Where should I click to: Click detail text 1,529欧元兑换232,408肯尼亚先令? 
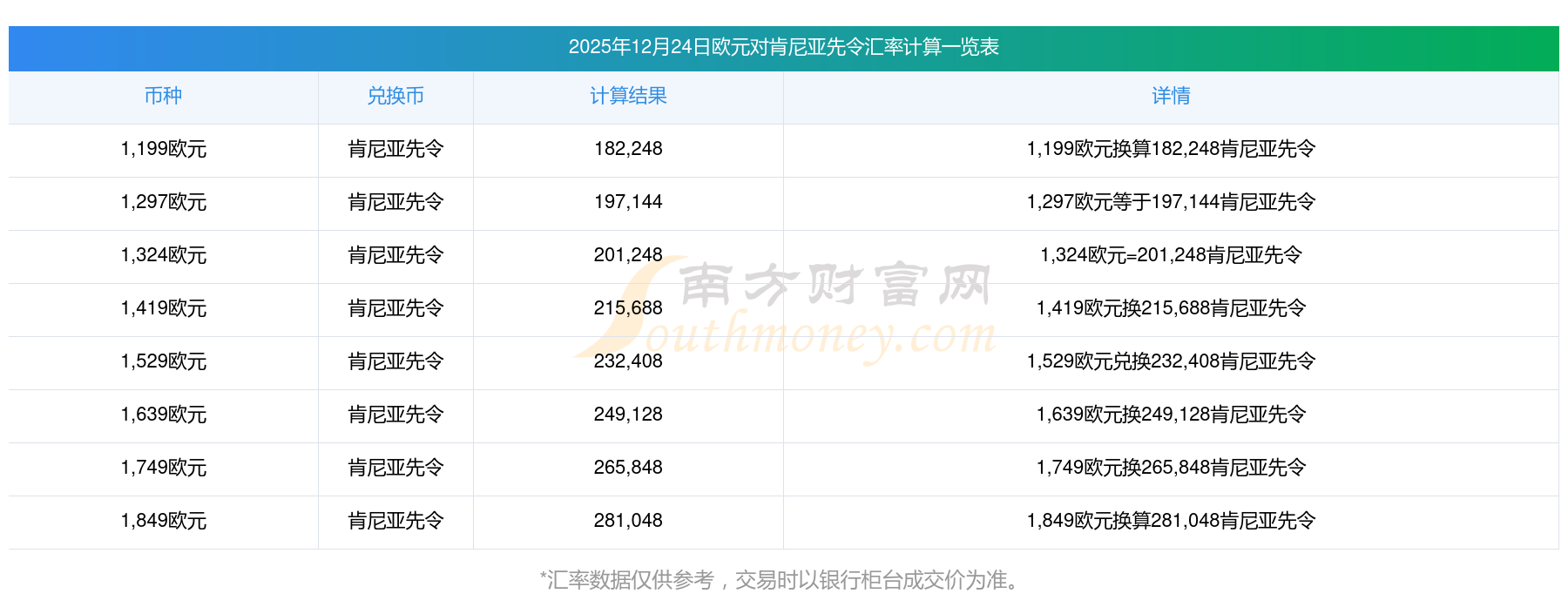click(x=1171, y=361)
